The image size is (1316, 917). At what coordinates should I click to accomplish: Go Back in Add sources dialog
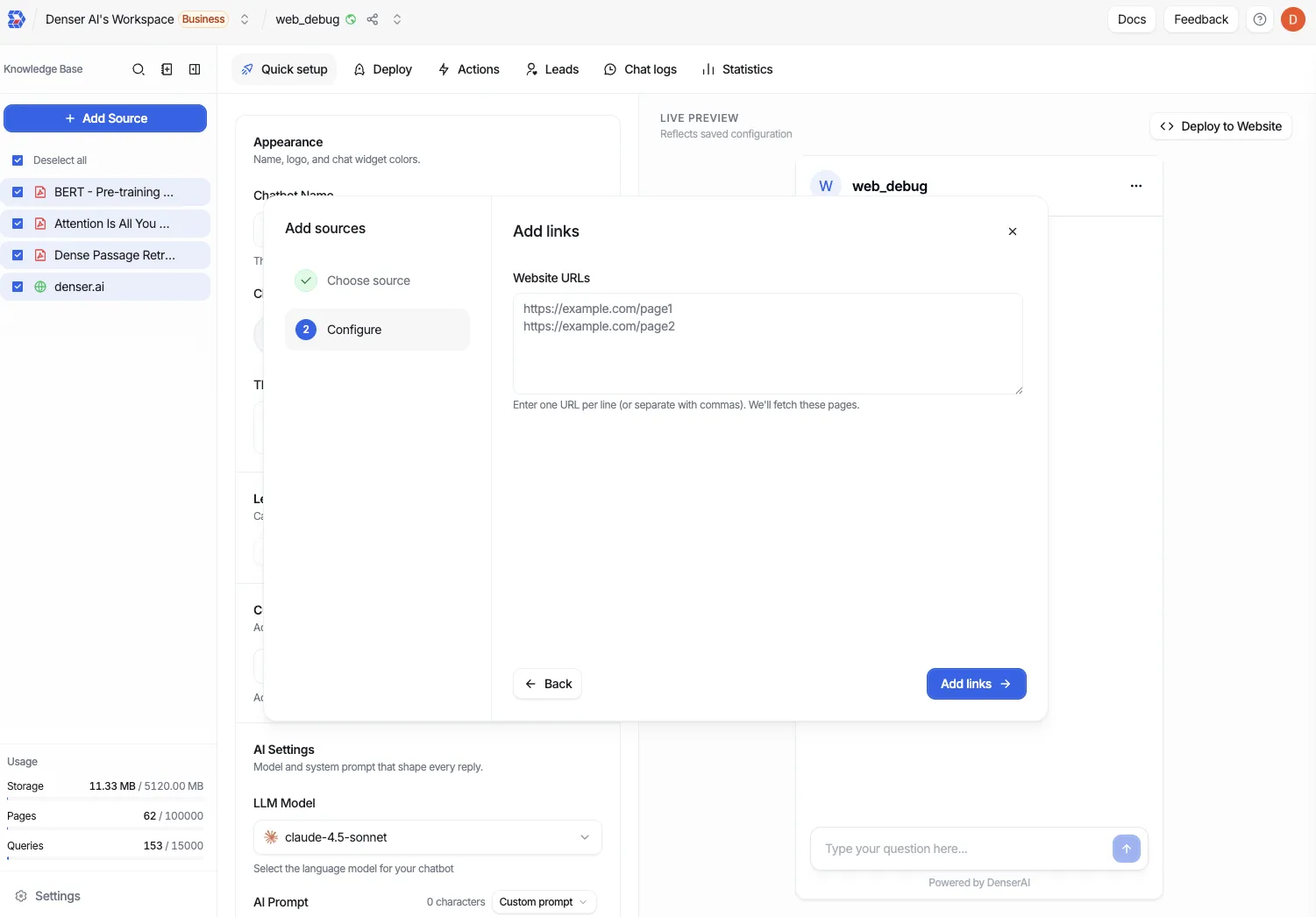(x=548, y=684)
